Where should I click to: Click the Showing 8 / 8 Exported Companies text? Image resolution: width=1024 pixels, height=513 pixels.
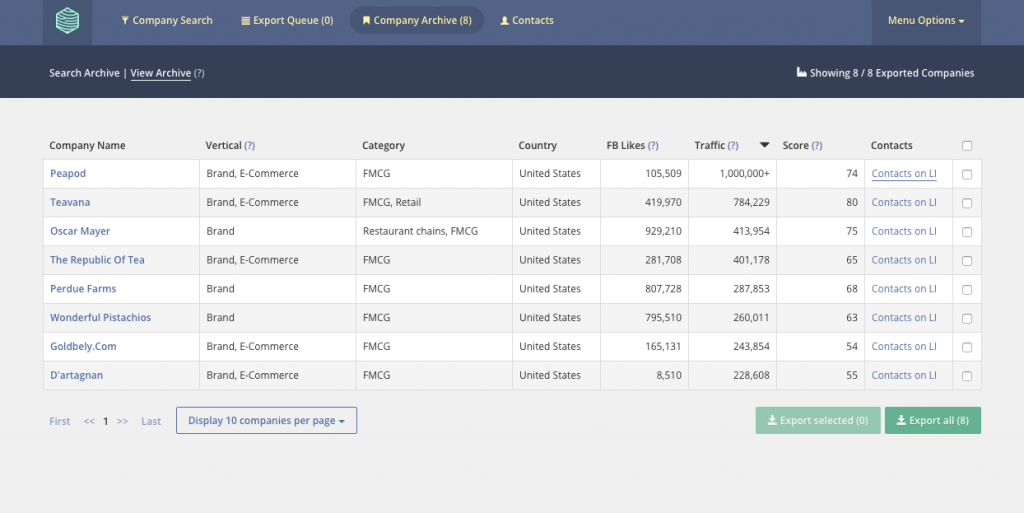point(891,73)
